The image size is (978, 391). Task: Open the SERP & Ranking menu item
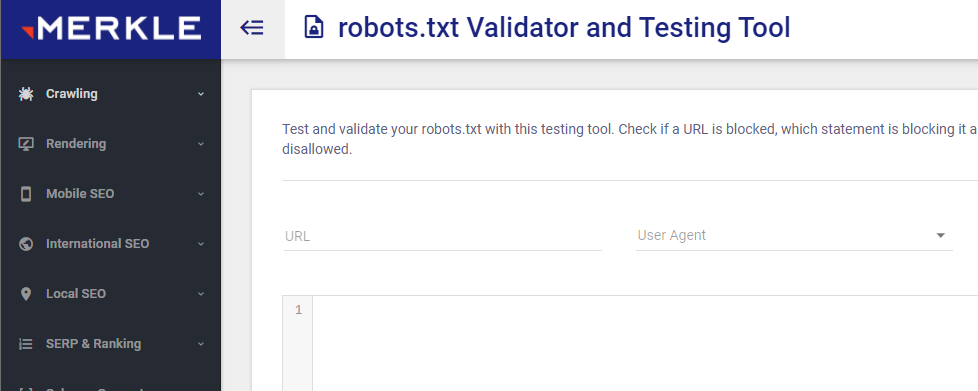(111, 344)
